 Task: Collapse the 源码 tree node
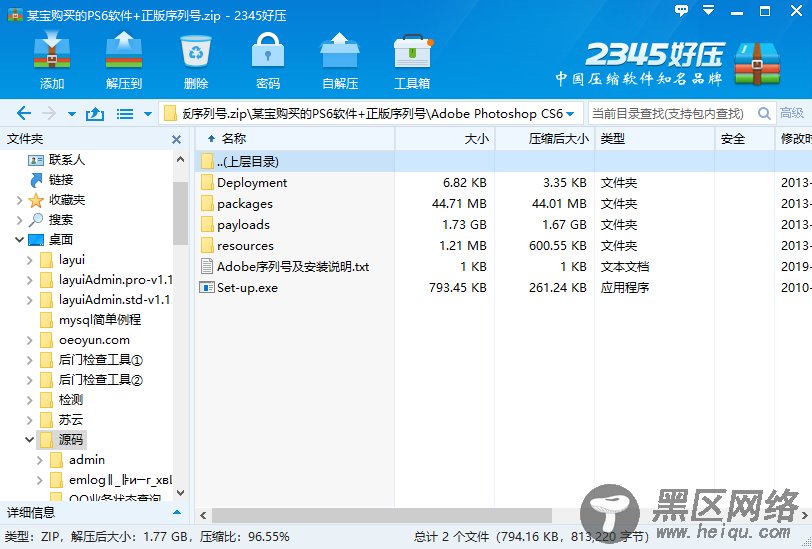pyautogui.click(x=30, y=440)
